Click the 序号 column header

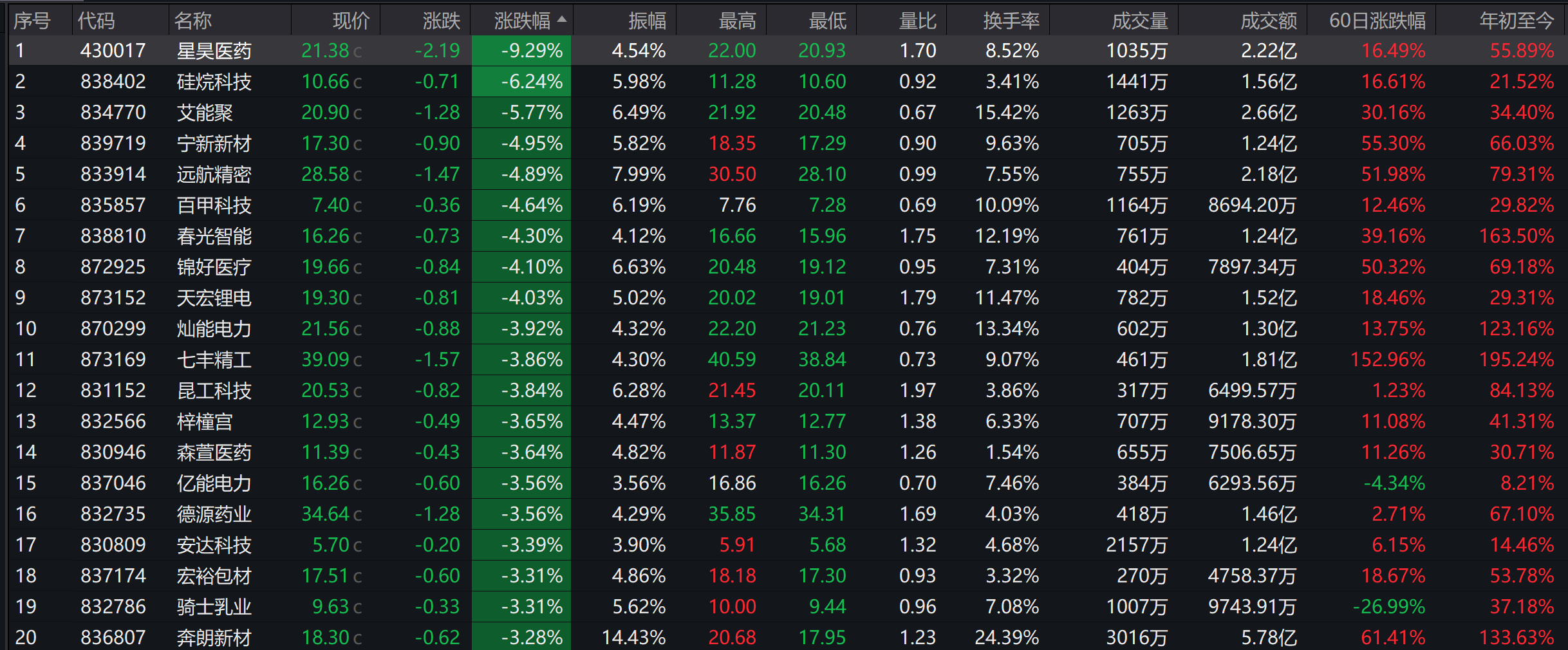click(x=32, y=21)
